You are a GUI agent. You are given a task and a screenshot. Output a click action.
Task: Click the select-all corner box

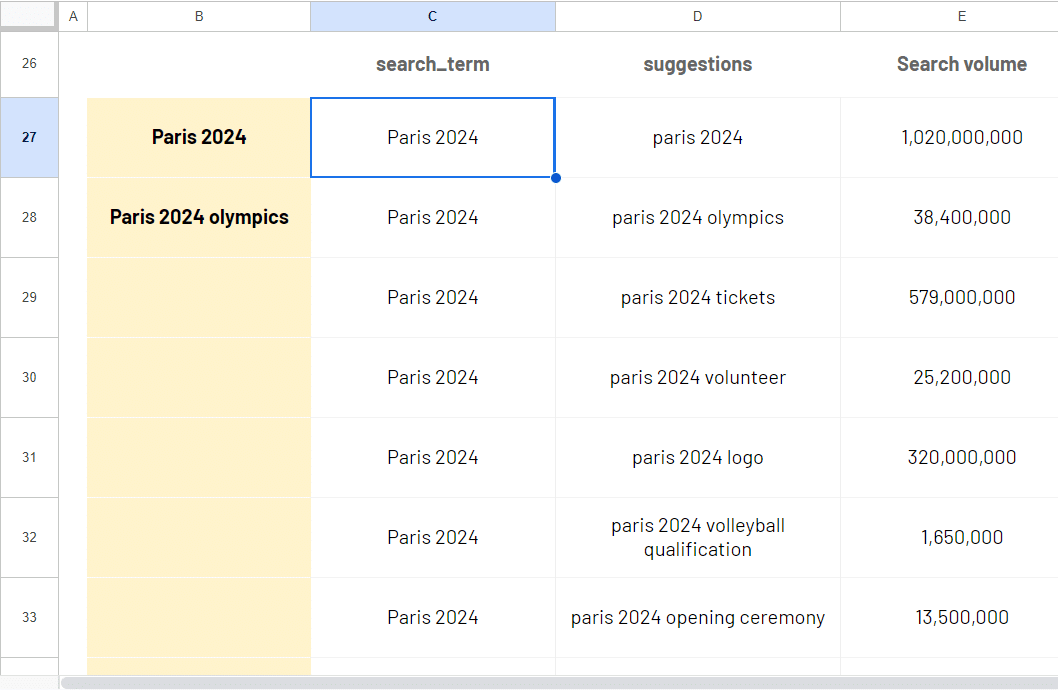(x=29, y=16)
